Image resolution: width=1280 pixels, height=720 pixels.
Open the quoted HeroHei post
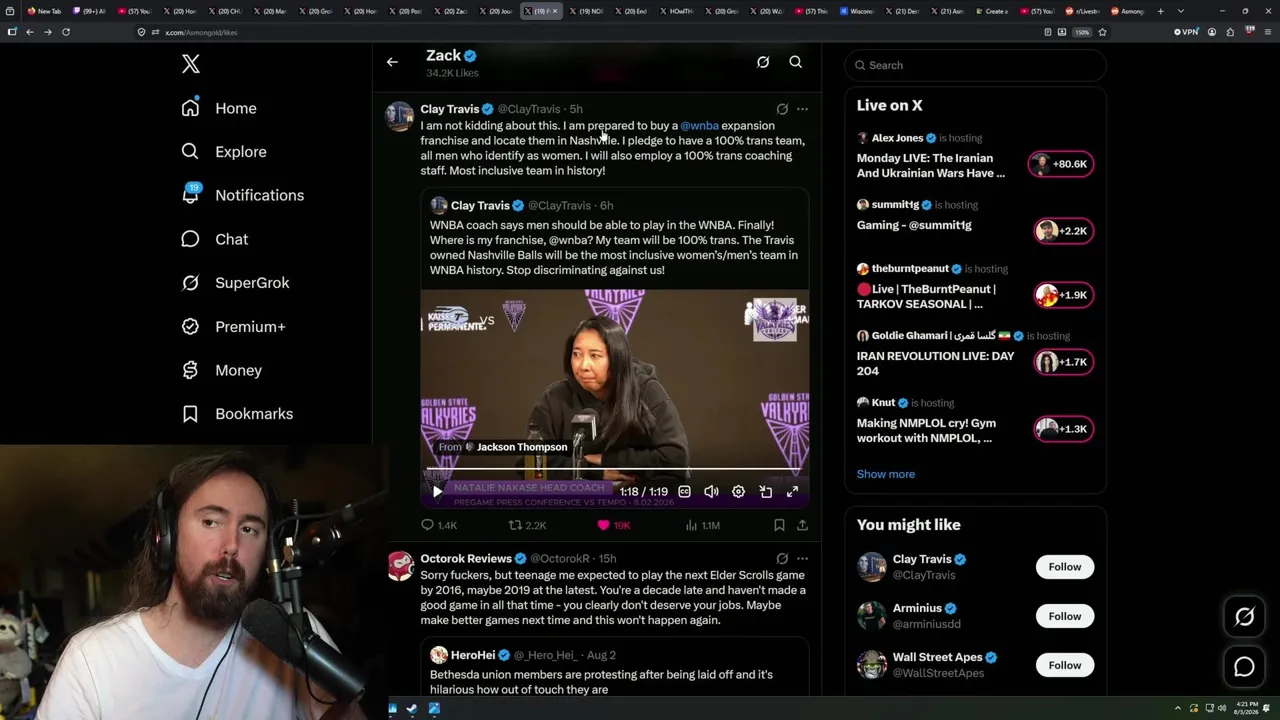pyautogui.click(x=615, y=669)
